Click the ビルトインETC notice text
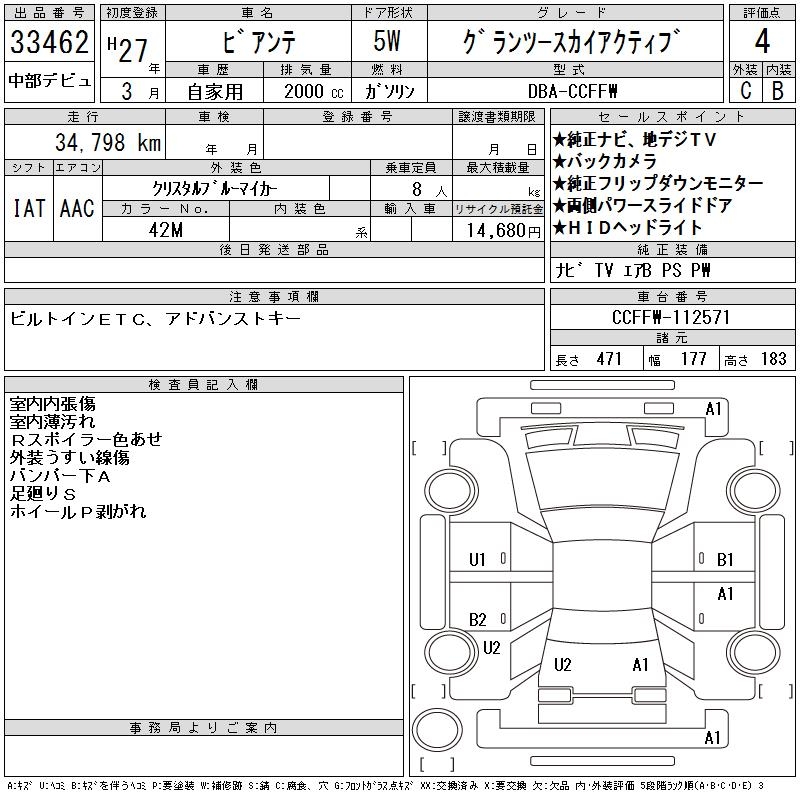The image size is (800, 800). pyautogui.click(x=155, y=319)
